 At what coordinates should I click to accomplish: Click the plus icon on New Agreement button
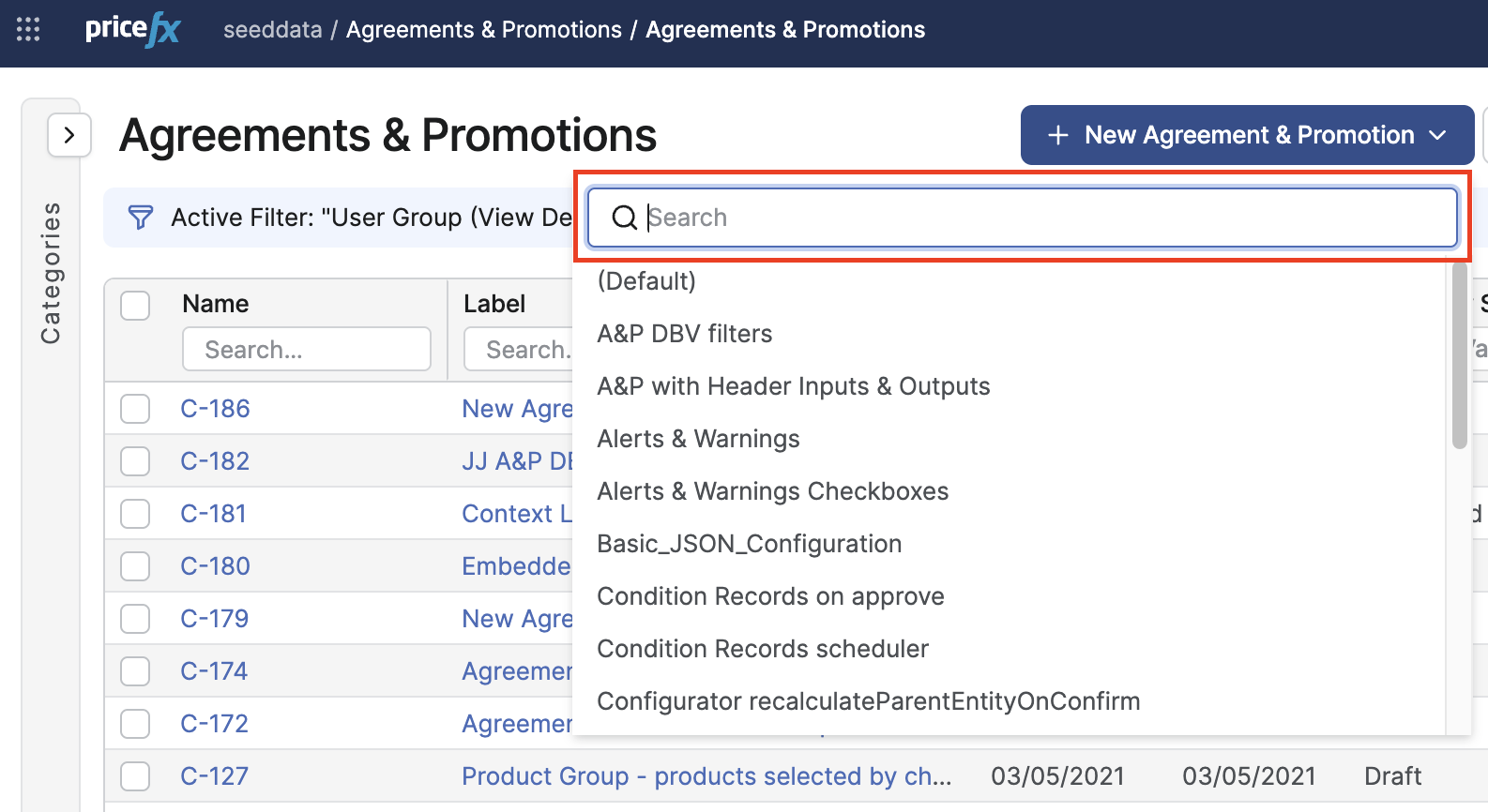[1057, 135]
